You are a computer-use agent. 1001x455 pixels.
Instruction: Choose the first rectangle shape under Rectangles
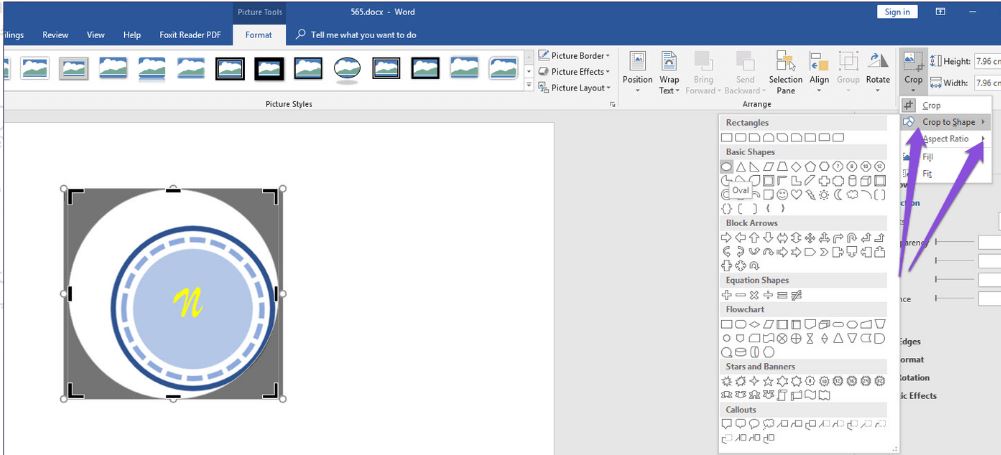(x=727, y=137)
